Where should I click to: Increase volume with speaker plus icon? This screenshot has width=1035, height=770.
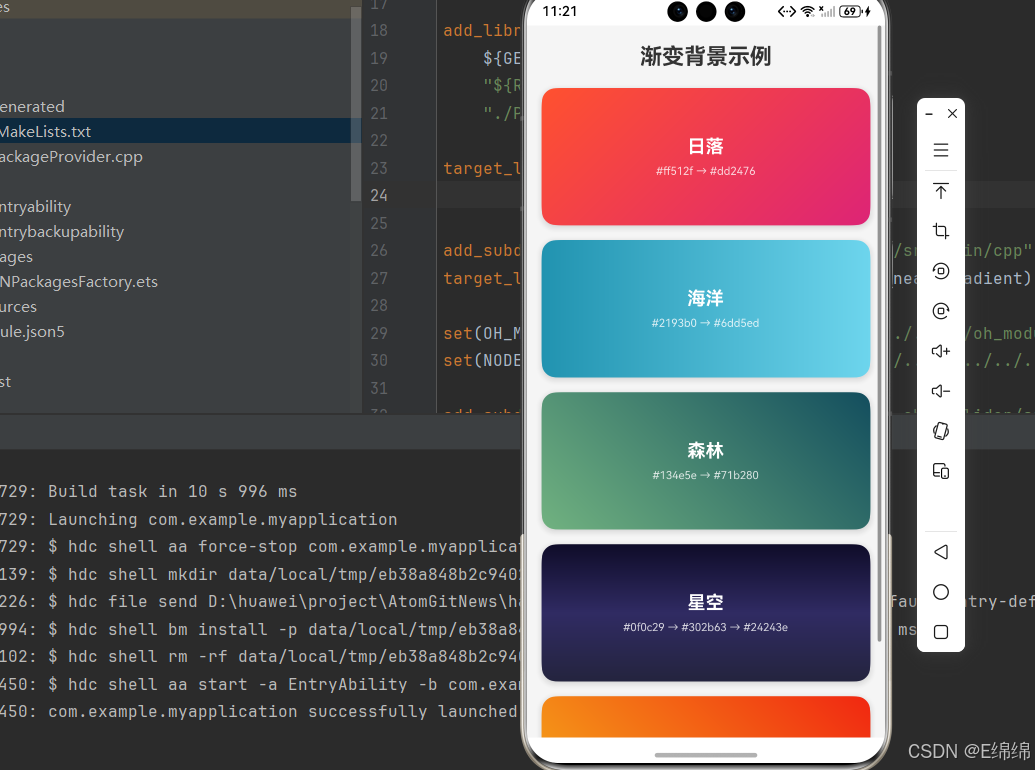click(941, 351)
